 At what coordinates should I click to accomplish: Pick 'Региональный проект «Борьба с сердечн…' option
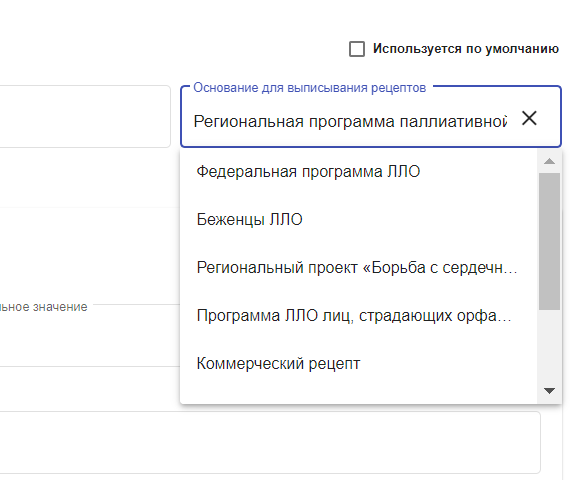(x=359, y=267)
